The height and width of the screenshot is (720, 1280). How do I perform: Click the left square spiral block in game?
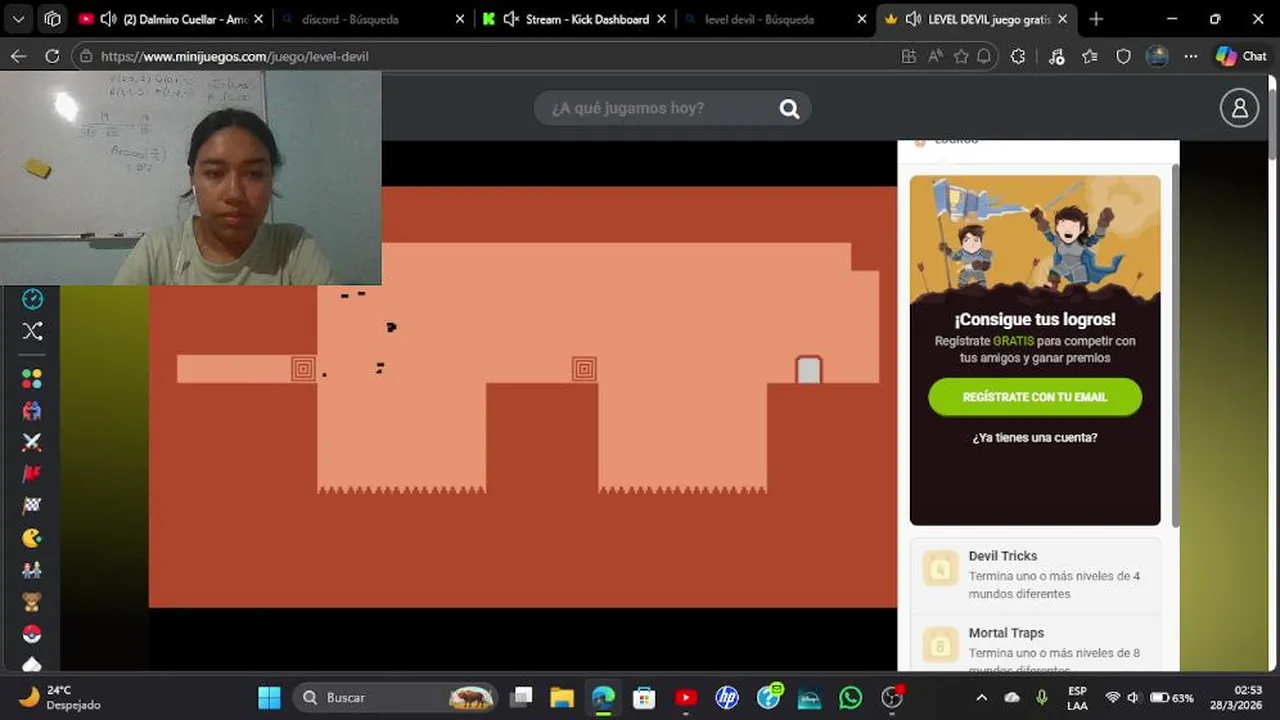[x=303, y=369]
